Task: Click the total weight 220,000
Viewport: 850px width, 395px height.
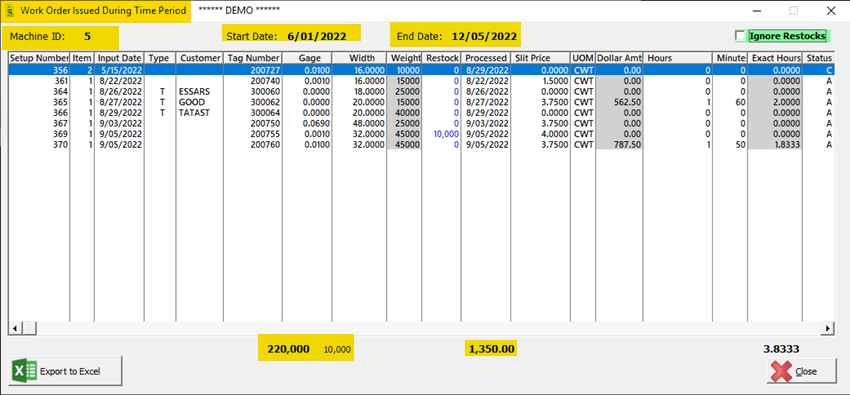Action: (288, 349)
